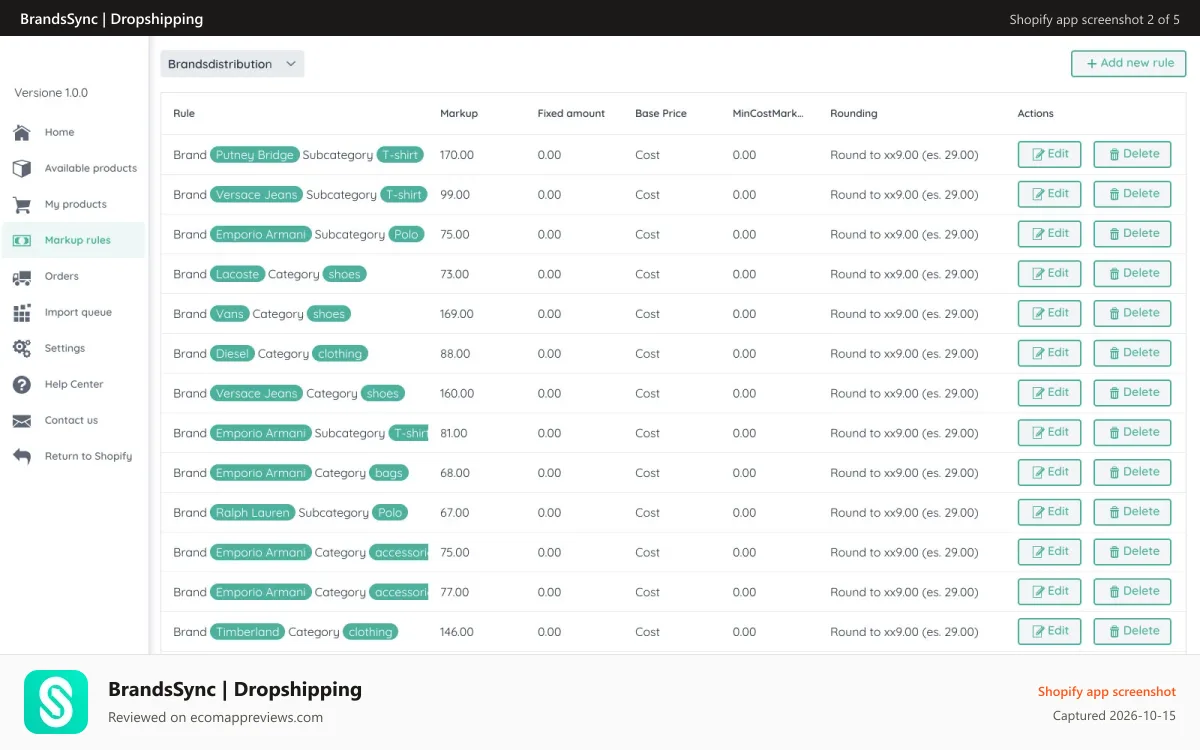Delete the Ralph Lauren Polo rule
Screen dimensions: 1200x750
tap(1132, 512)
